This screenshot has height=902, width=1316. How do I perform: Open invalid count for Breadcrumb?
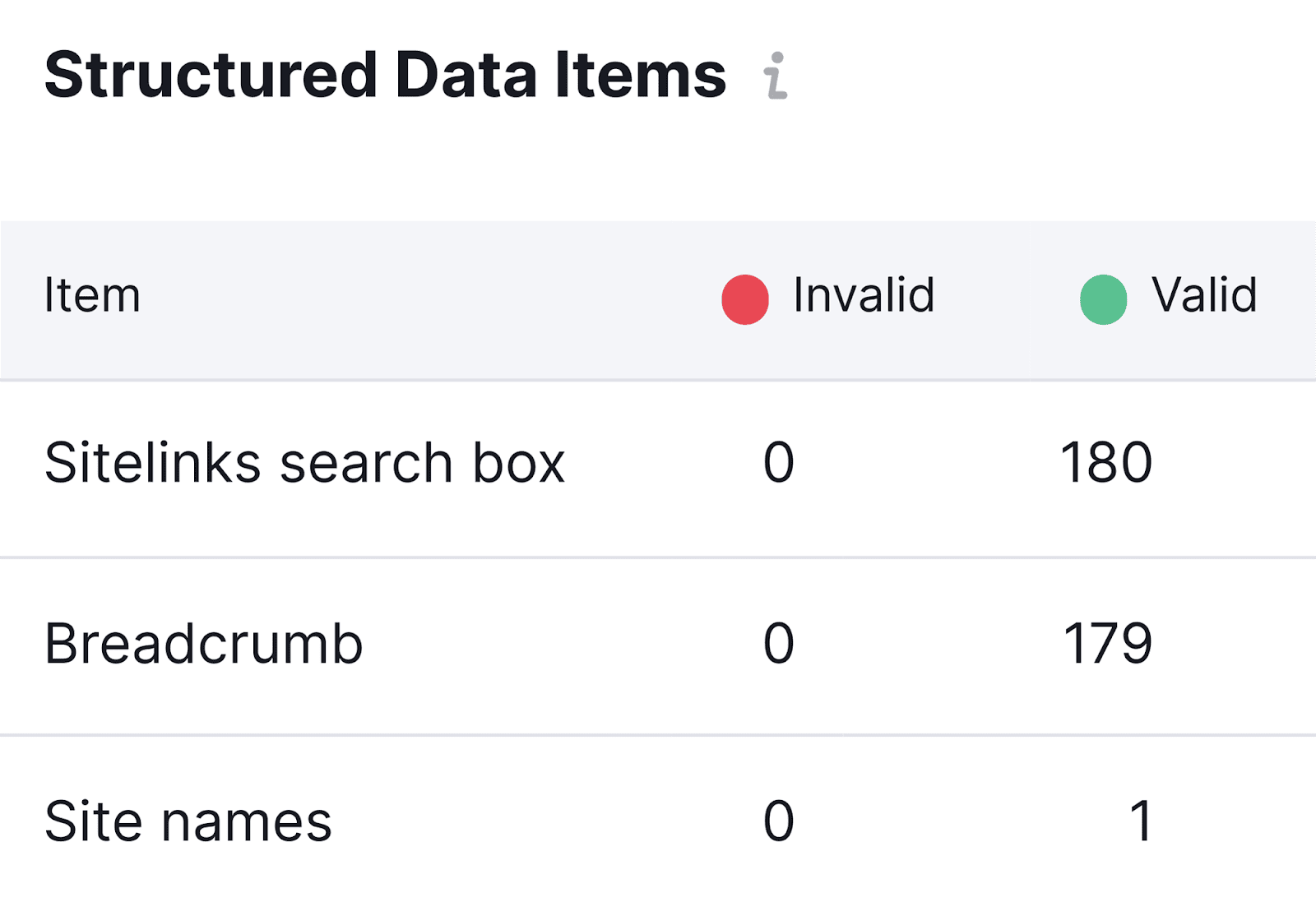click(x=778, y=644)
